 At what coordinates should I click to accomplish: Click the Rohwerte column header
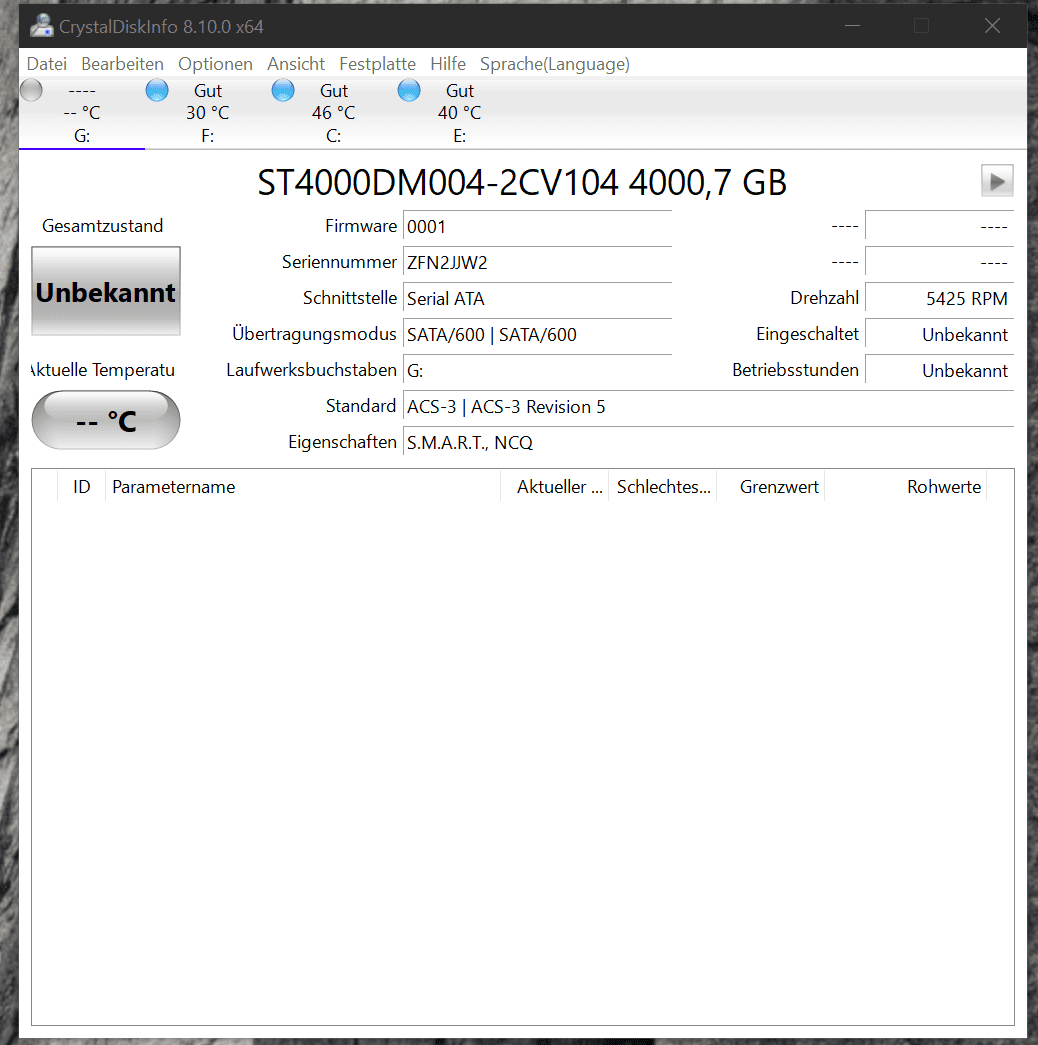tap(906, 487)
